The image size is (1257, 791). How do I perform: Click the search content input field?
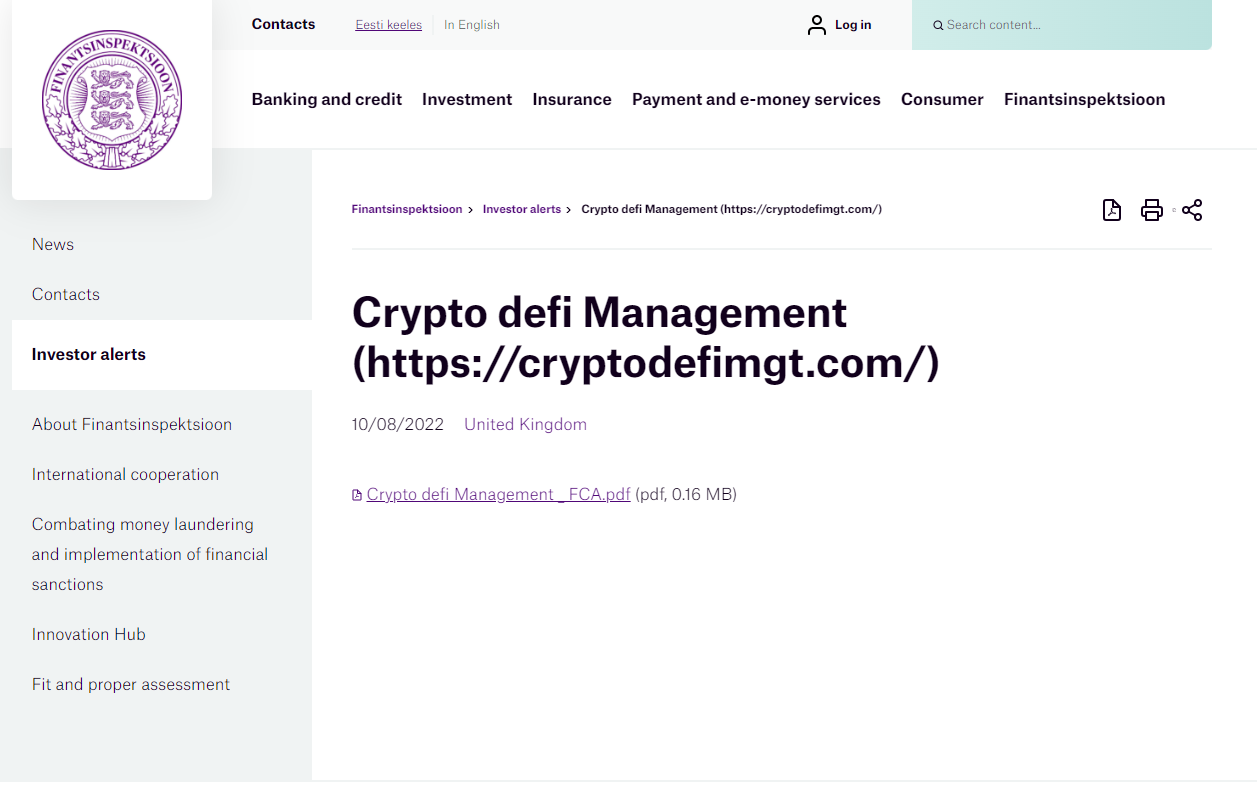(1070, 25)
